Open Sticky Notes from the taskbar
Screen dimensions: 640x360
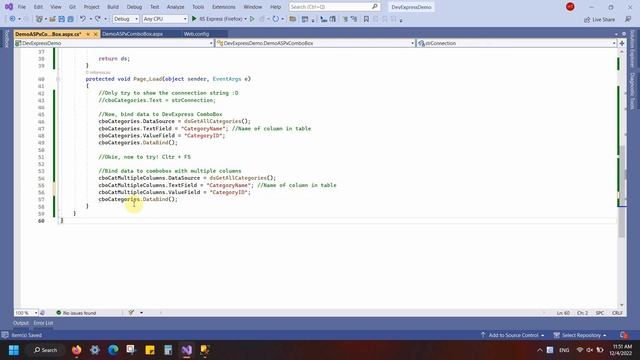pyautogui.click(x=150, y=350)
